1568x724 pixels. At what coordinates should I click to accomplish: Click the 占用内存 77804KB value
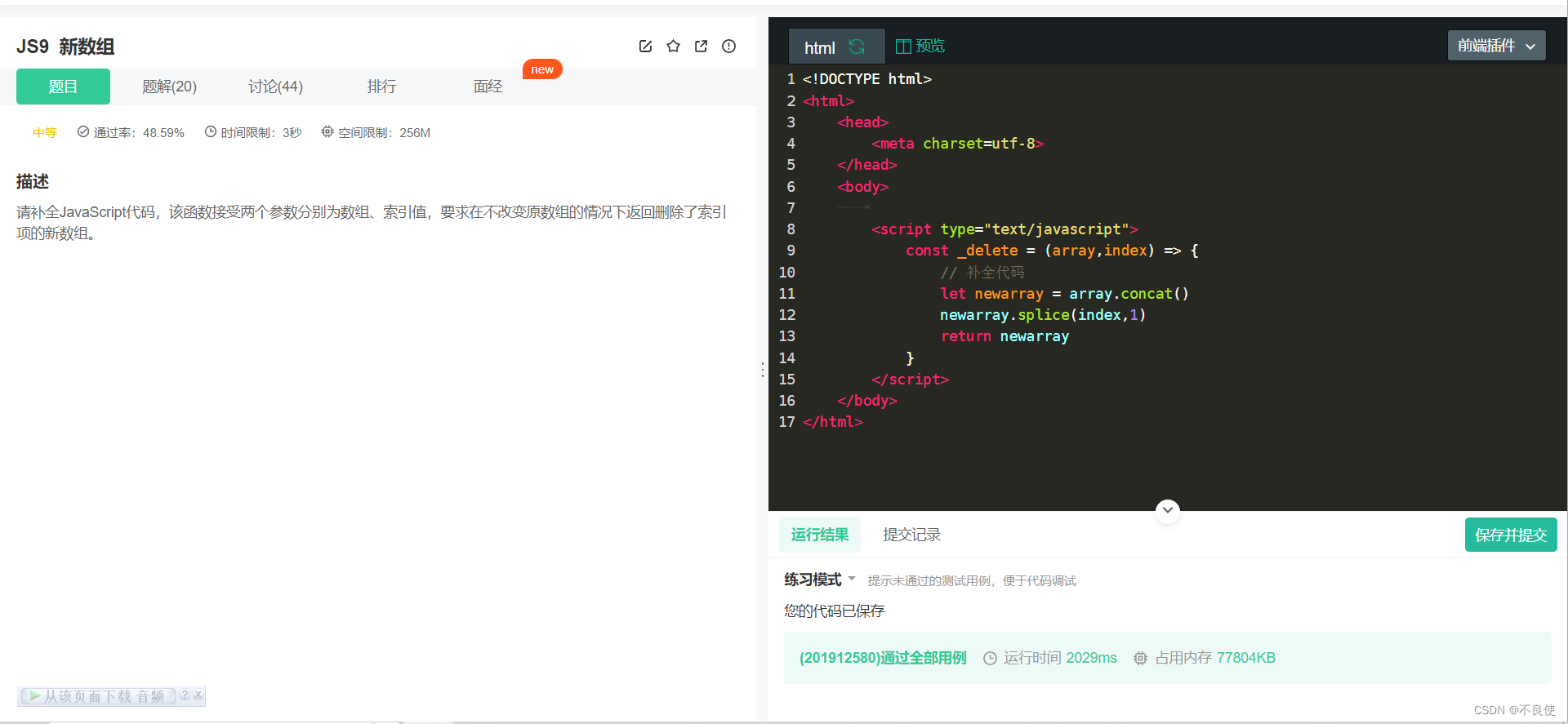(x=1205, y=658)
